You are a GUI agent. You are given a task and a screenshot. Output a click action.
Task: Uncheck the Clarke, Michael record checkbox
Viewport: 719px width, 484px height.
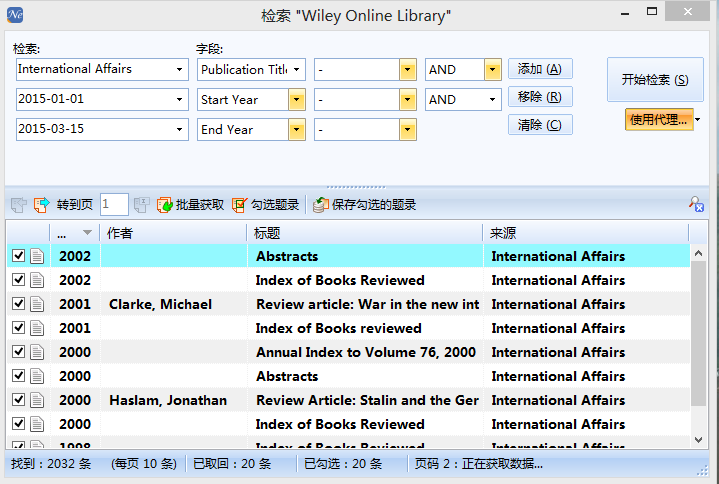tap(18, 303)
